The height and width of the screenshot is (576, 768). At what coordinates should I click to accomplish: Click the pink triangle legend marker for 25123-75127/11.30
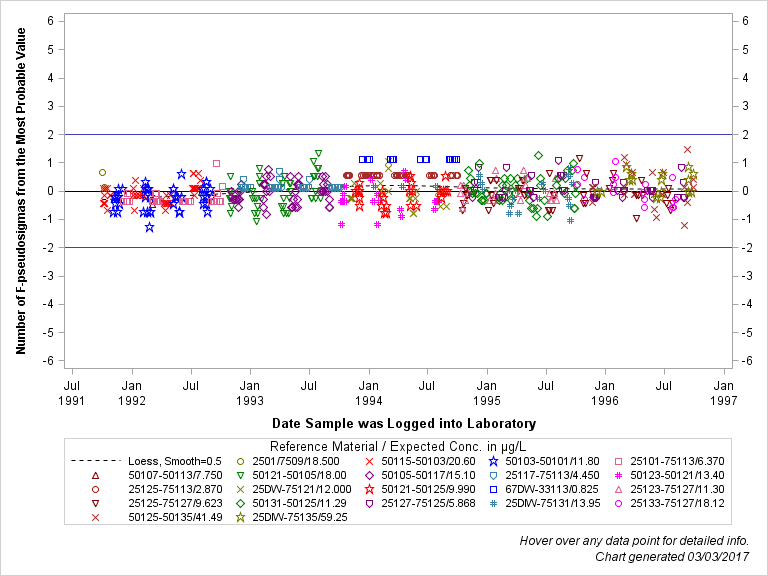[x=619, y=489]
